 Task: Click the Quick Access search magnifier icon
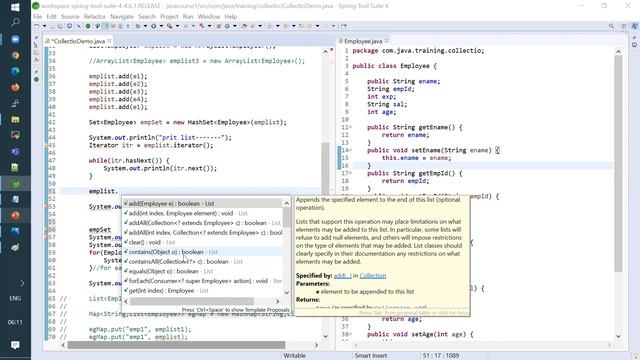click(x=611, y=26)
